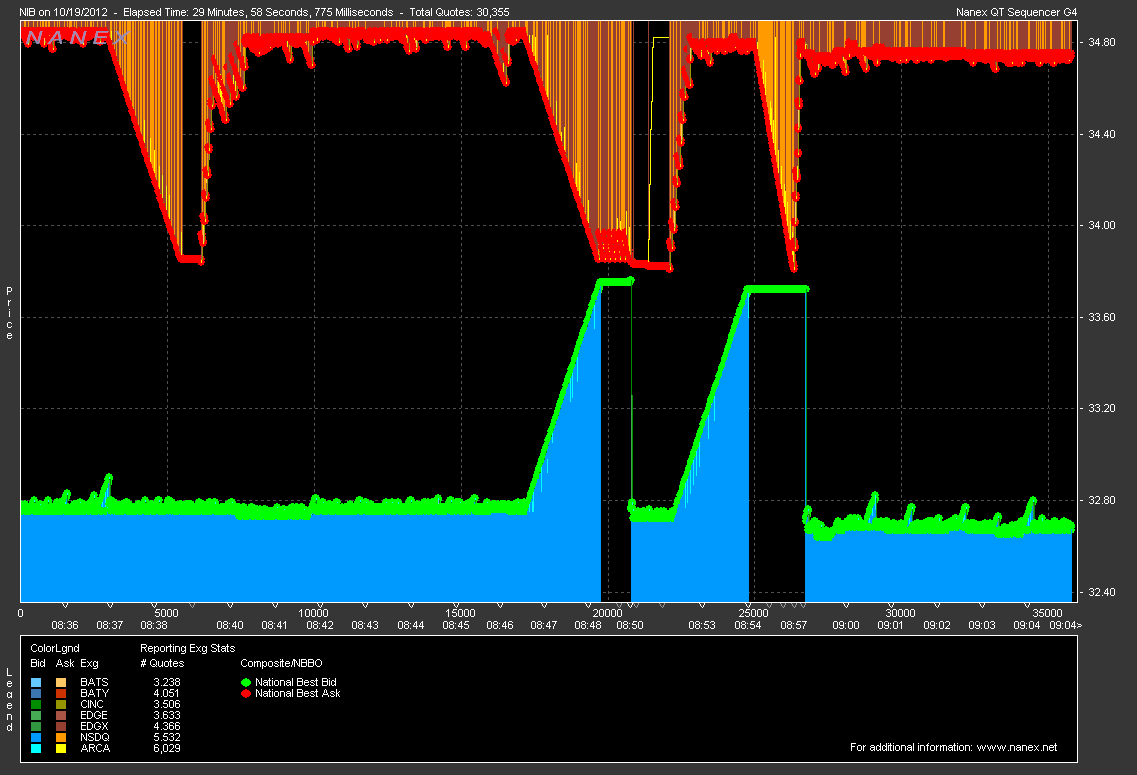Pick the BATY bid color swatch
Viewport: 1137px width, 775px height.
pyautogui.click(x=36, y=693)
